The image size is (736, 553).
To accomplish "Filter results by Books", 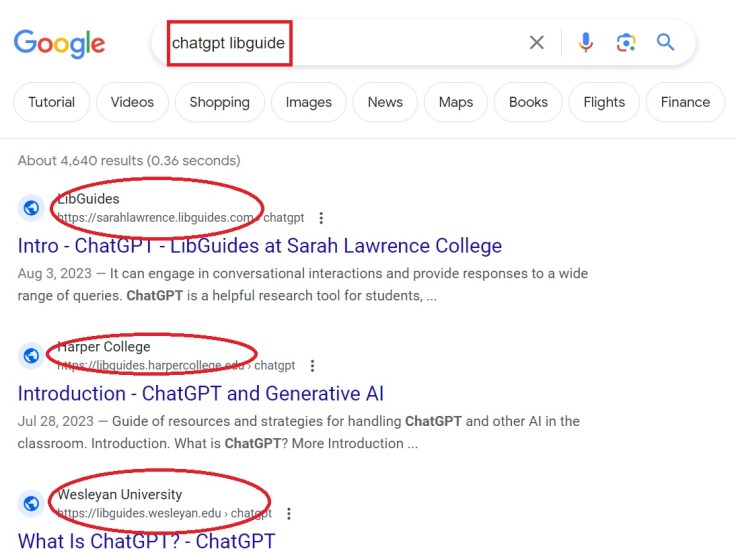I will pyautogui.click(x=528, y=102).
